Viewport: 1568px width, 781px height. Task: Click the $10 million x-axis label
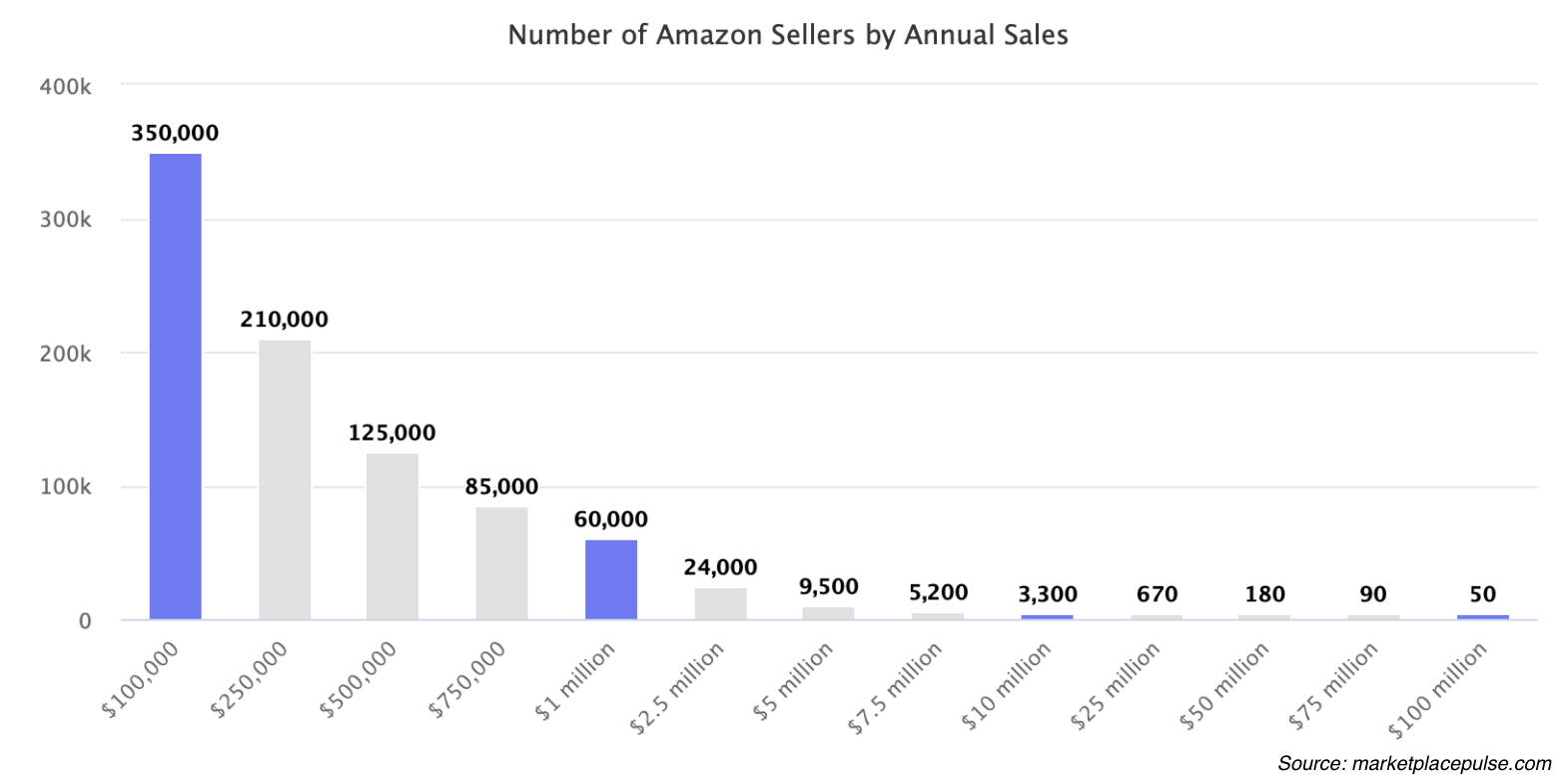coord(1007,685)
